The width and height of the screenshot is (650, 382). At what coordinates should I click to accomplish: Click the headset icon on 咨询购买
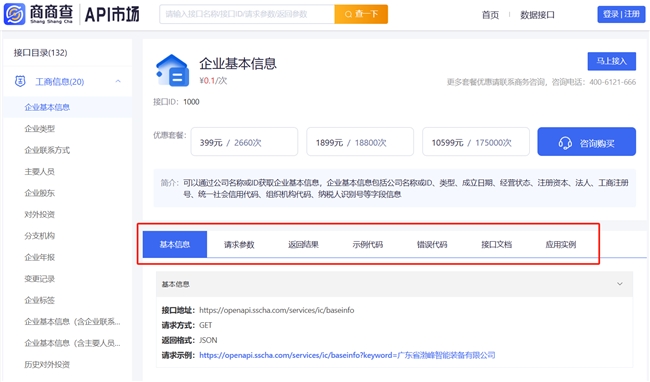tap(565, 143)
